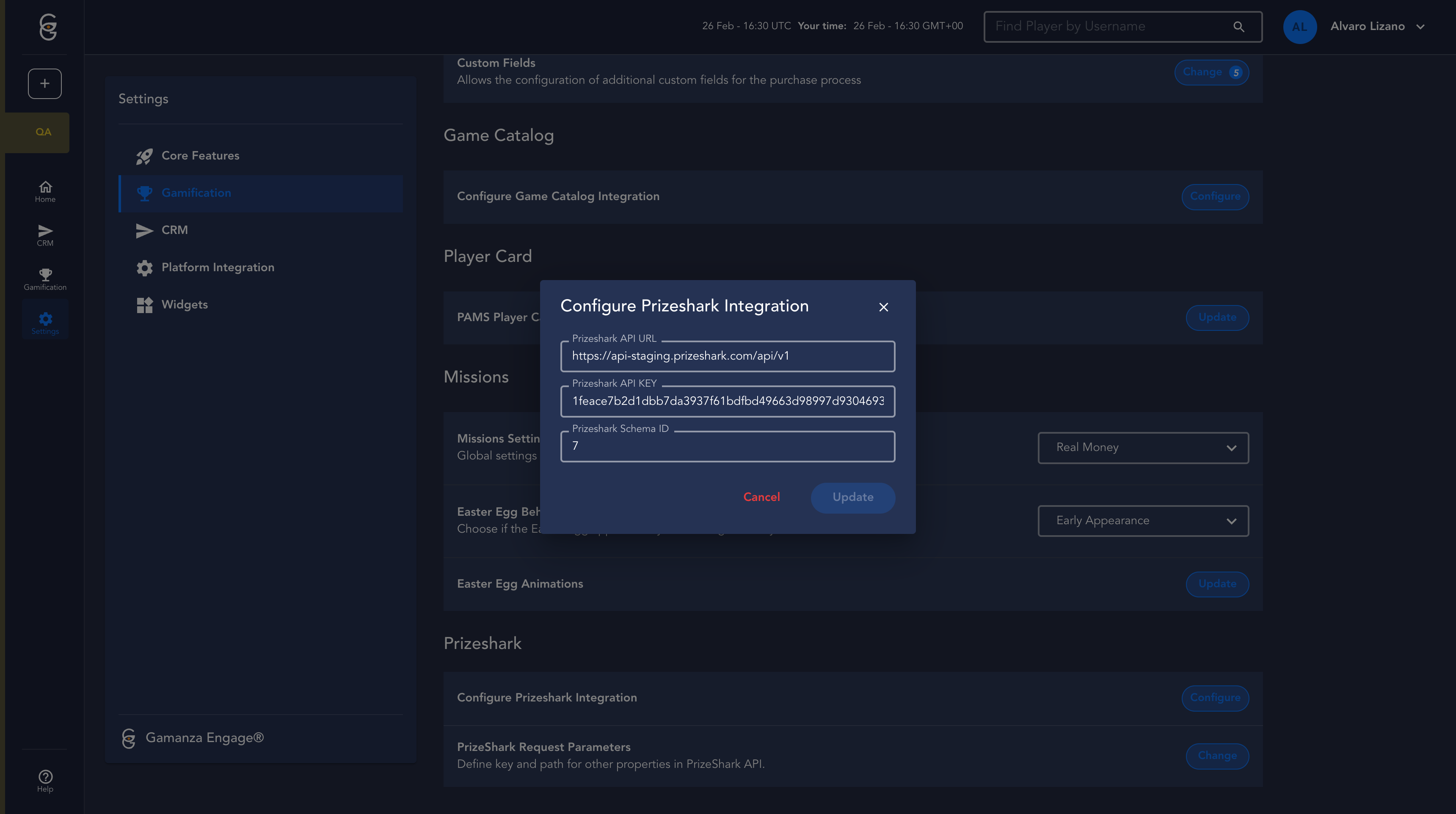Select Platform Integration settings menu item
Viewport: 1456px width, 814px height.
pyautogui.click(x=218, y=267)
